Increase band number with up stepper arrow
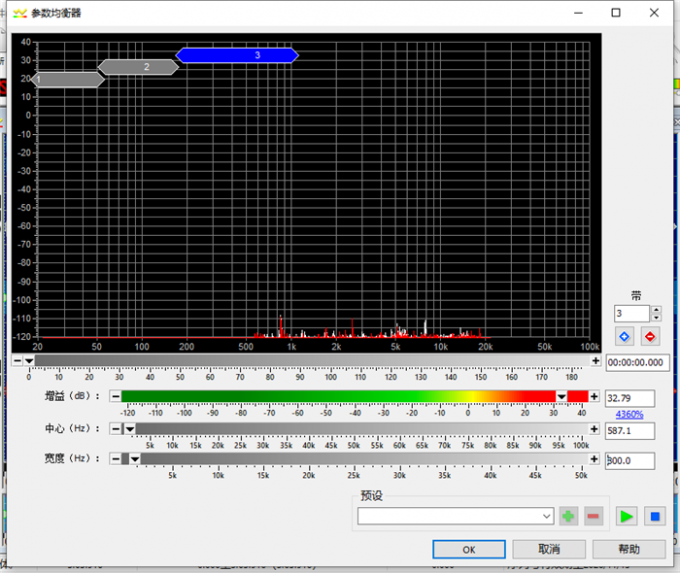The width and height of the screenshot is (680, 573). click(656, 309)
